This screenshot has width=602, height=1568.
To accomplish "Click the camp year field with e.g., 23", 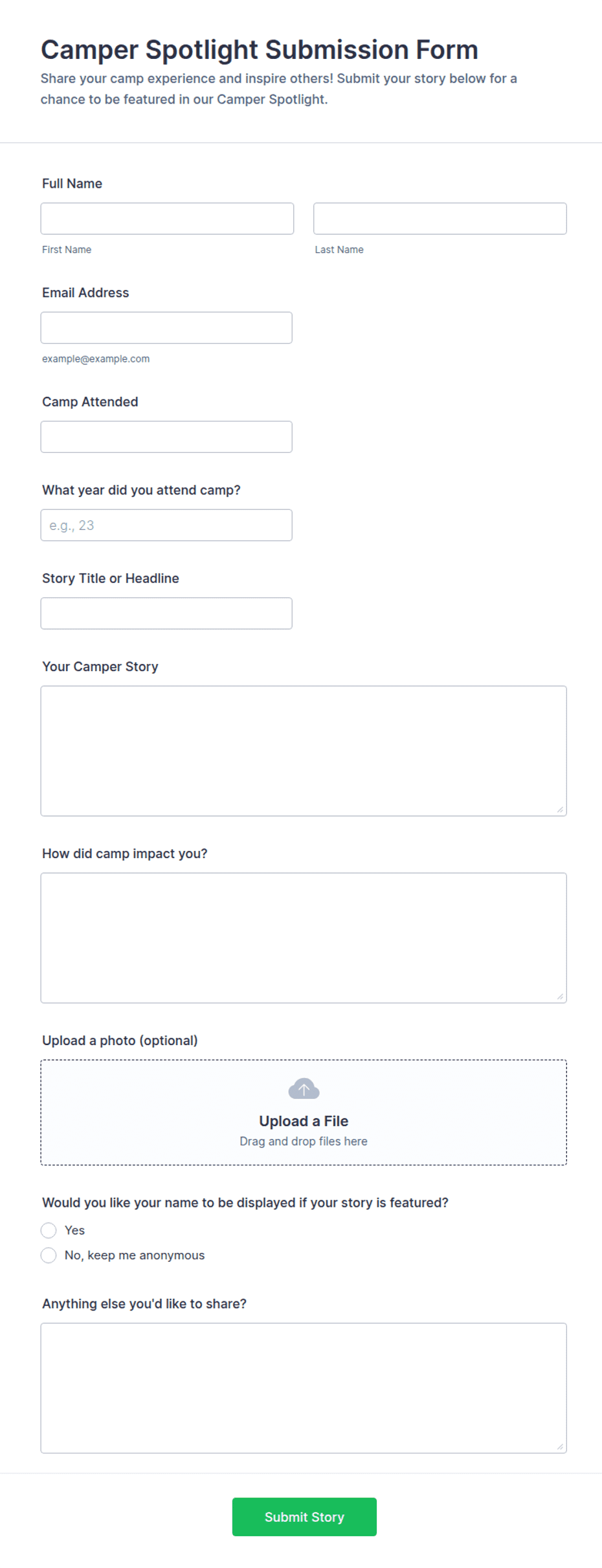I will tap(166, 525).
